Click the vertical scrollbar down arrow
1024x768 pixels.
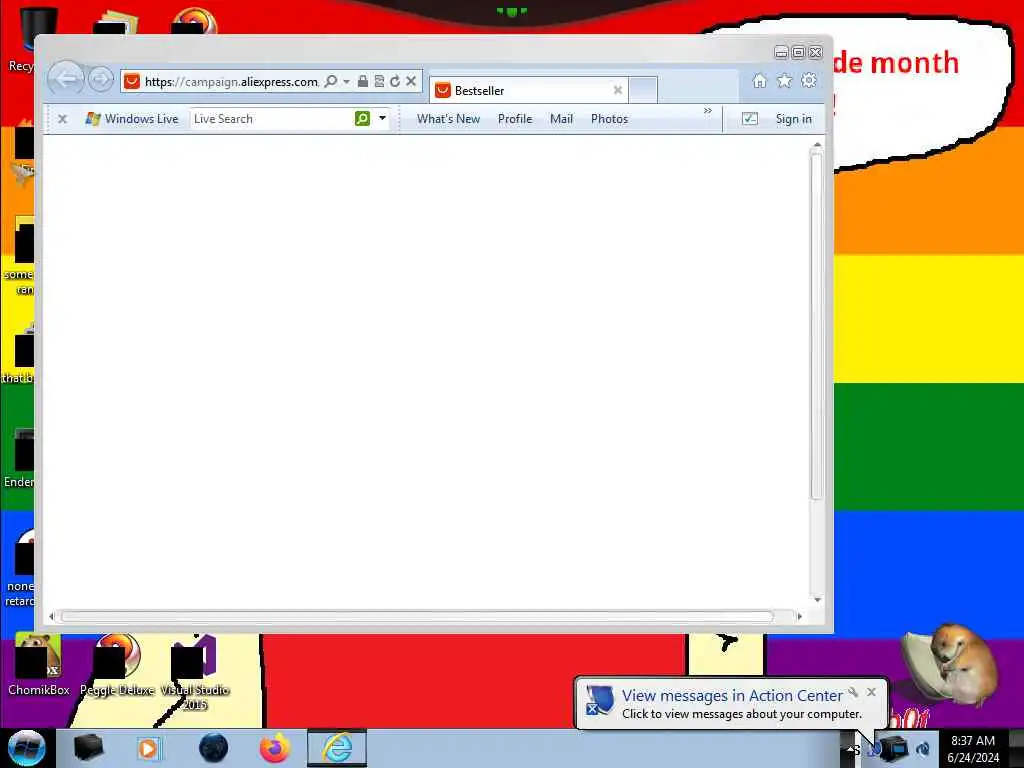click(817, 600)
